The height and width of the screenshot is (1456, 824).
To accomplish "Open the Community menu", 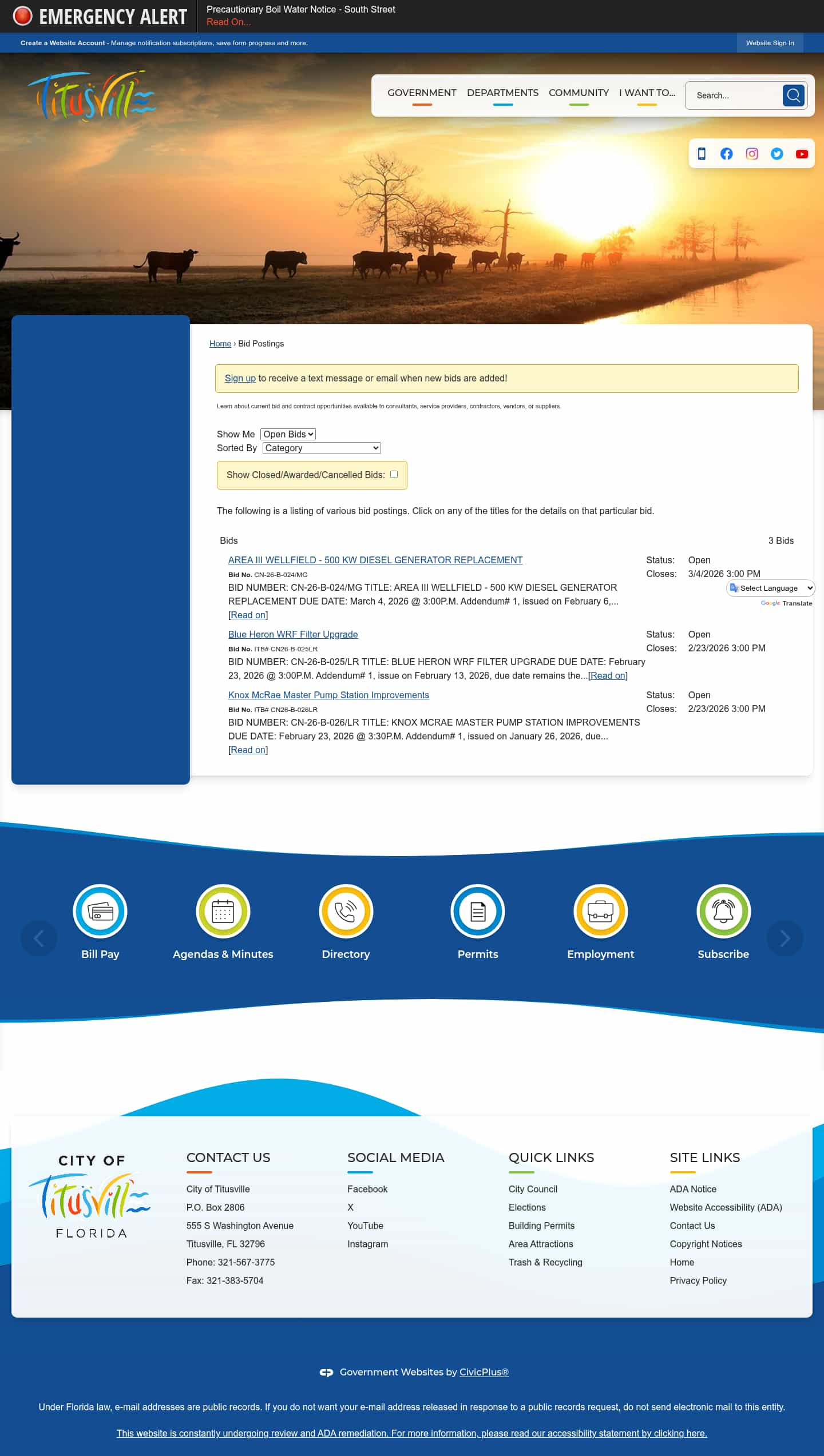I will (x=579, y=93).
